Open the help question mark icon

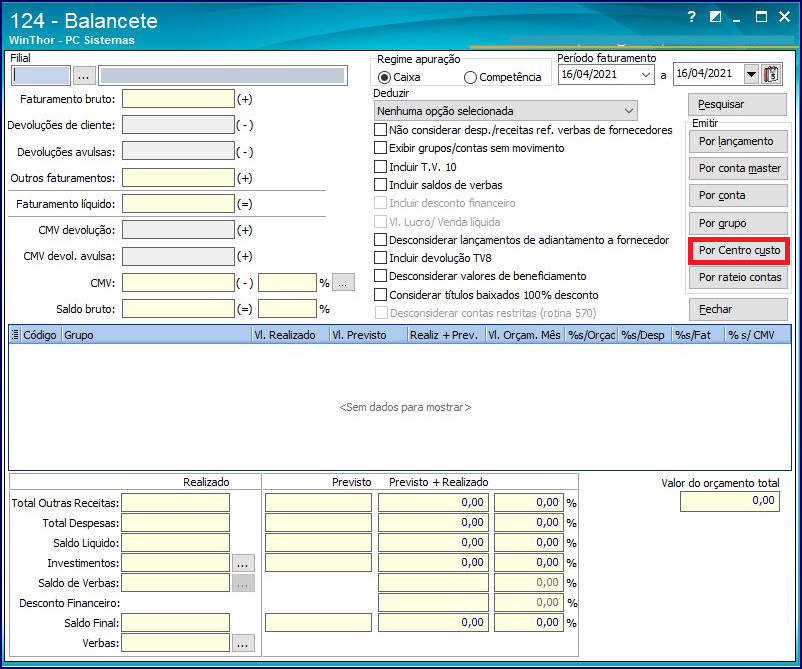pos(692,17)
